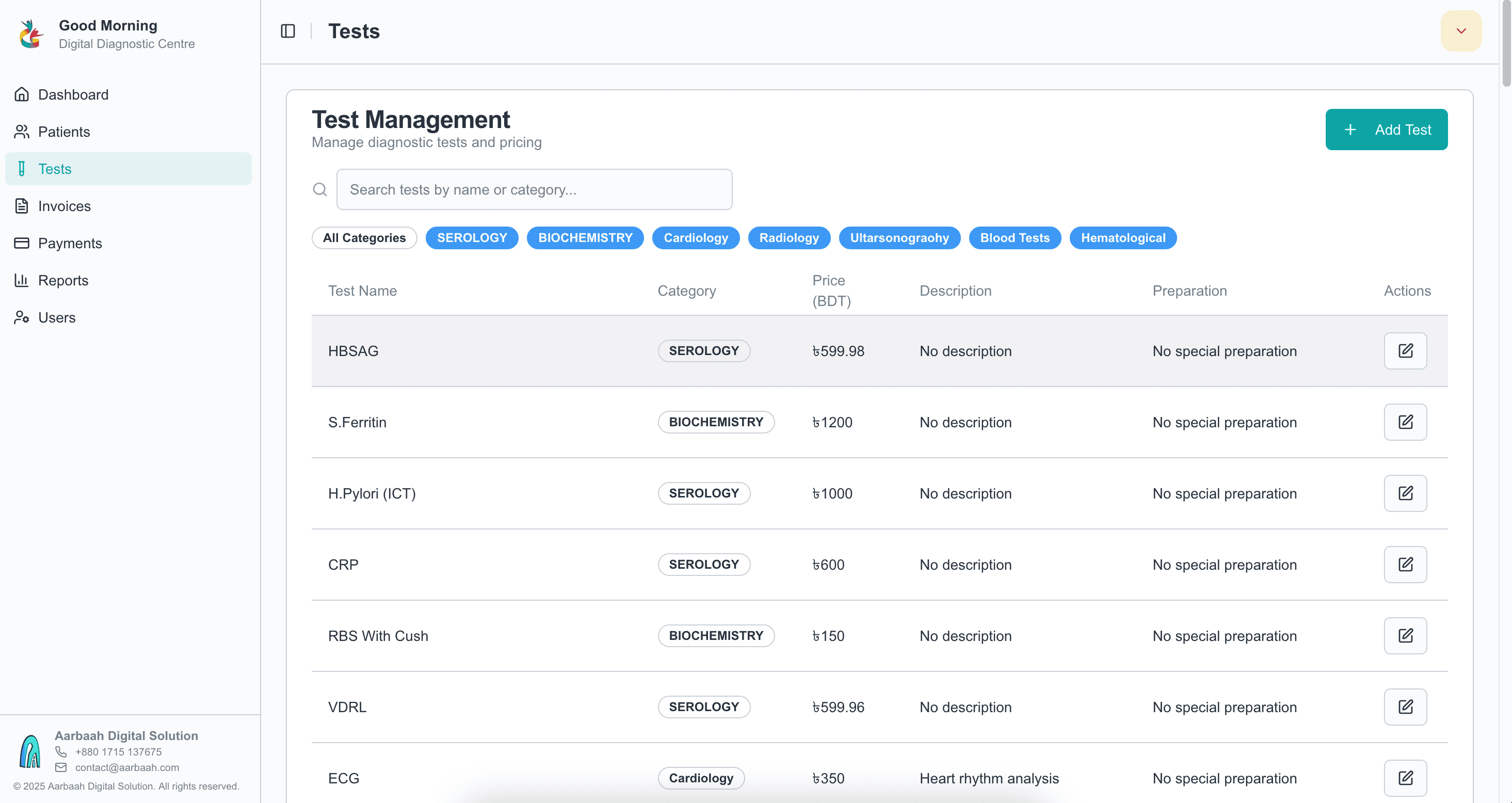Select All Categories filter

click(364, 238)
